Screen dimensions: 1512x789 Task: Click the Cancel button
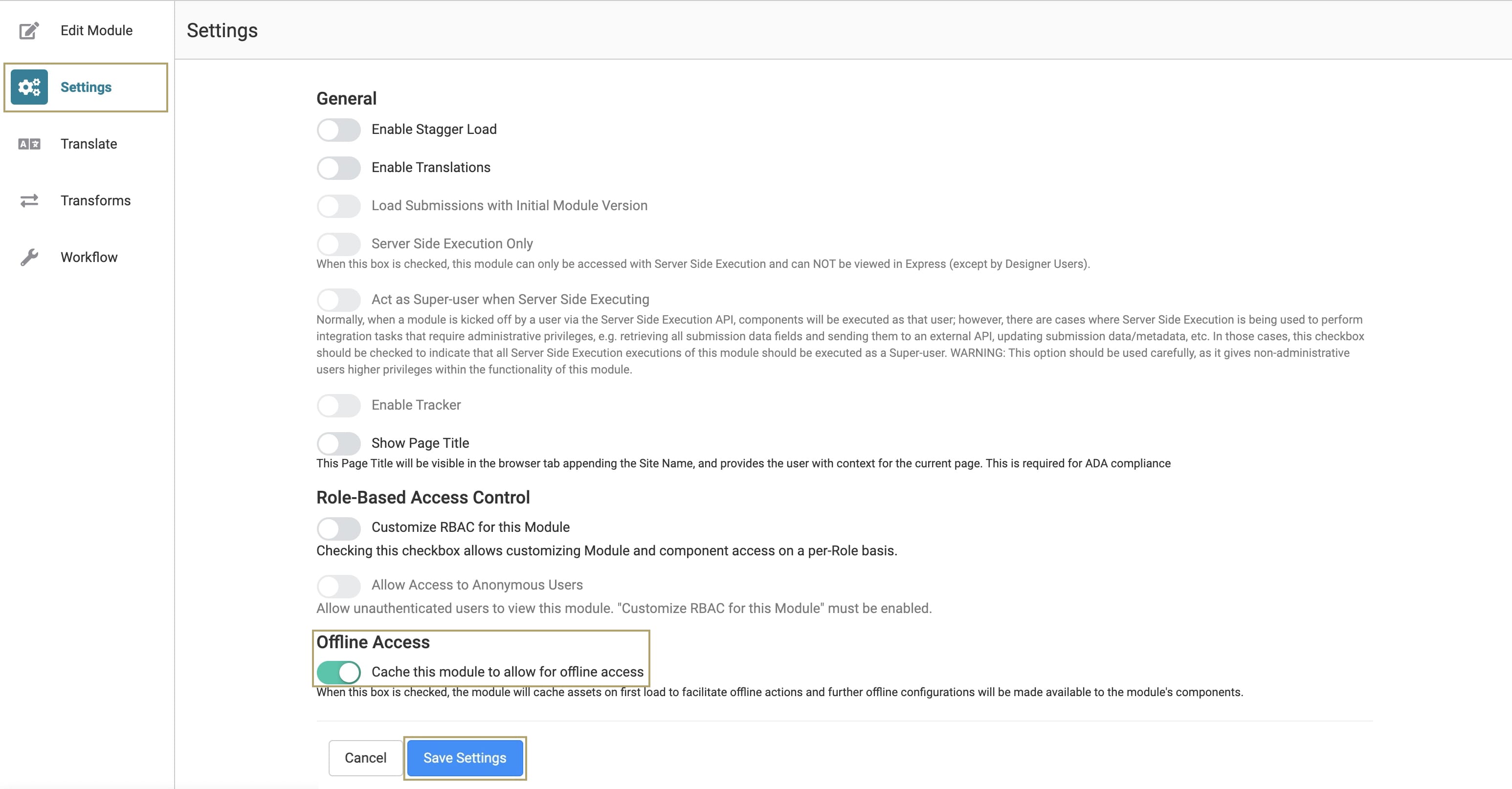[365, 758]
